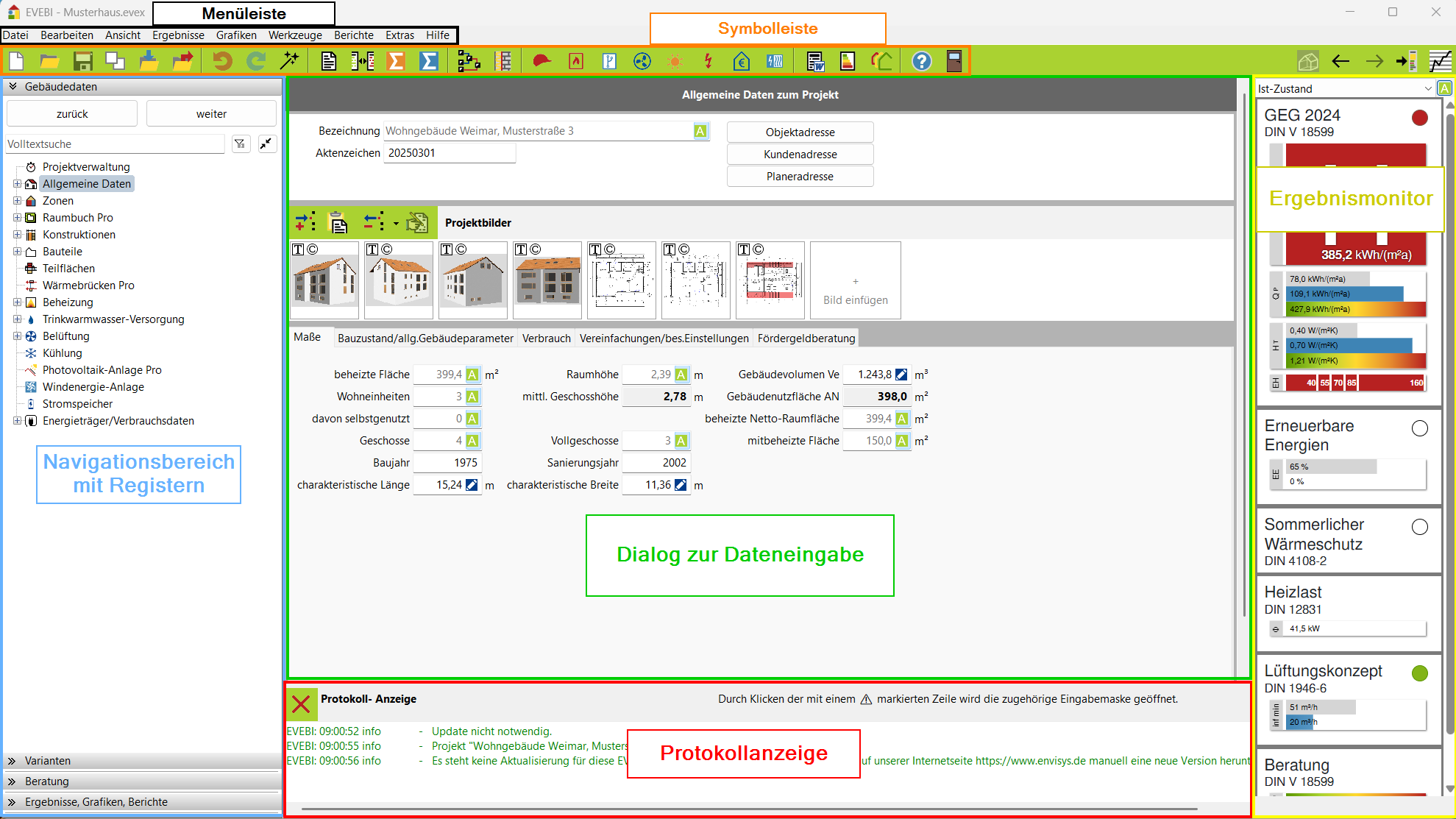Open the help question mark icon
The image size is (1456, 819).
tap(921, 61)
